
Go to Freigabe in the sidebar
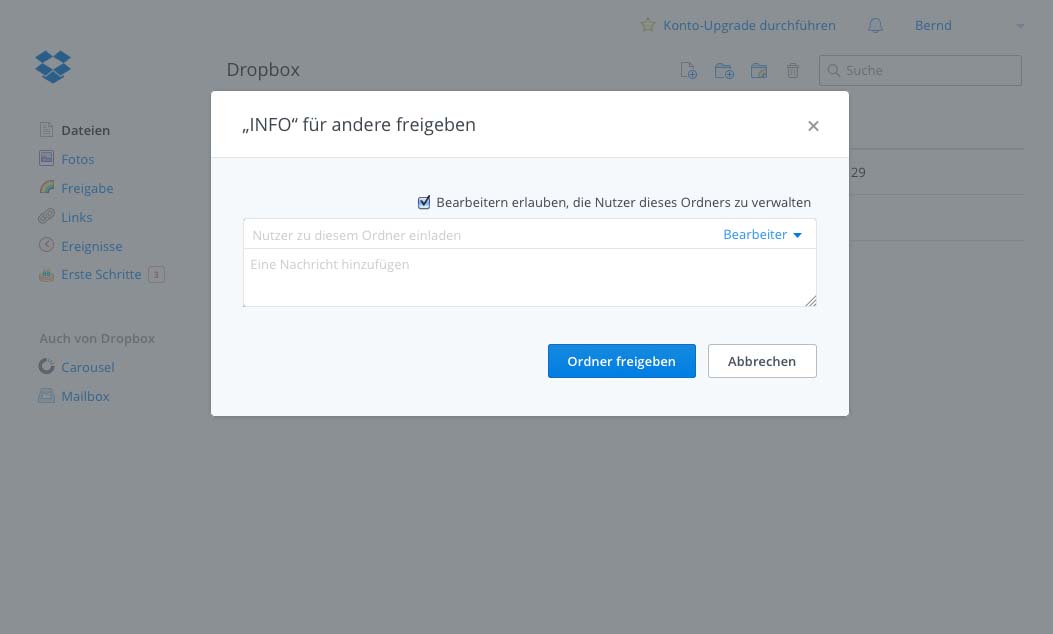(86, 188)
